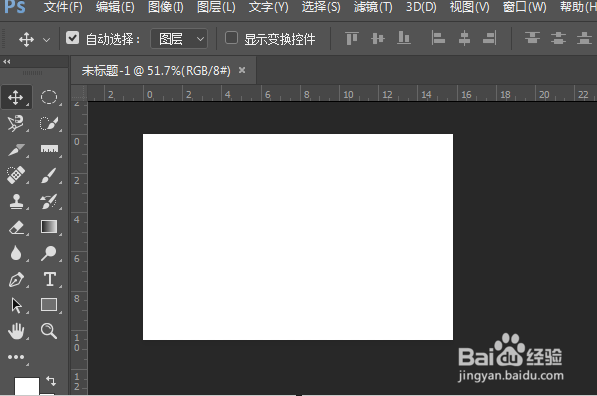
Task: Click the Photoshop Ps logo
Action: (15, 6)
